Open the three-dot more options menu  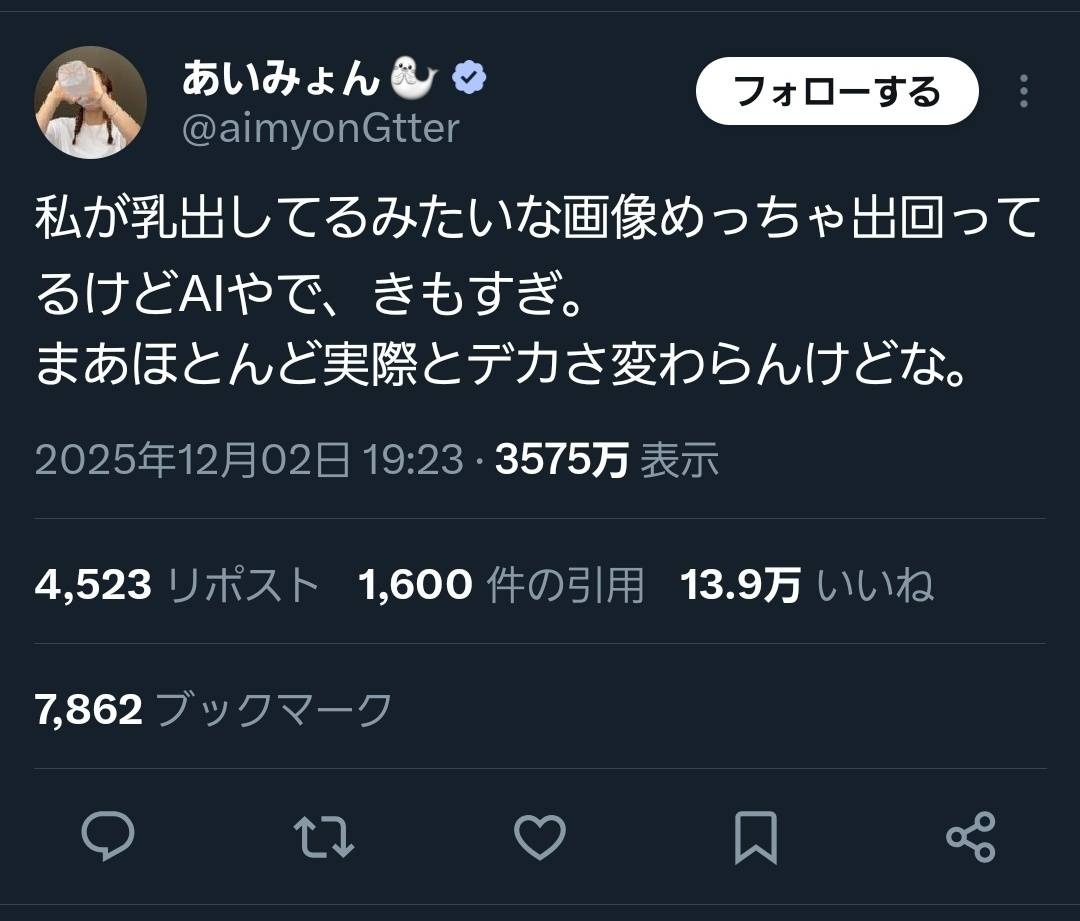[x=1023, y=91]
